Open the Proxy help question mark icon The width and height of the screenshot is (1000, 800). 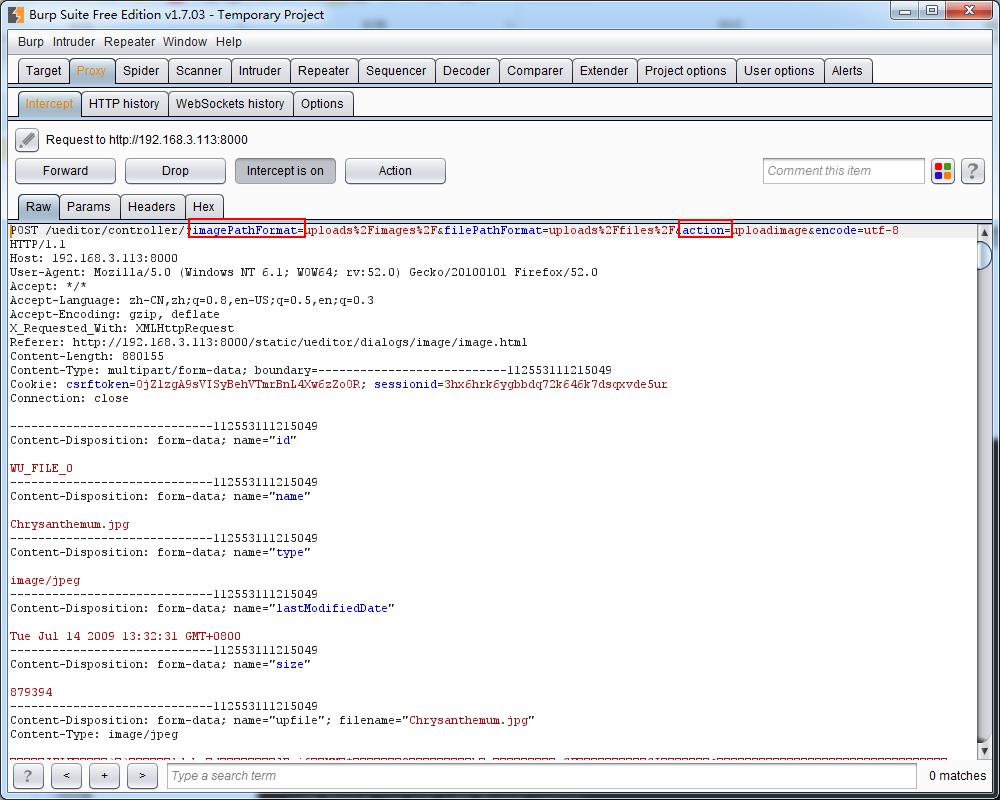pyautogui.click(x=972, y=171)
